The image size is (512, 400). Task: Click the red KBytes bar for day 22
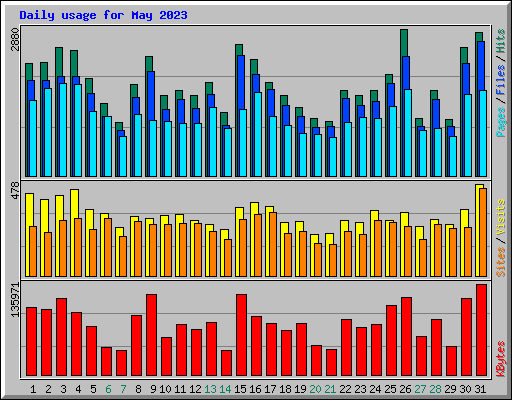tap(346, 348)
